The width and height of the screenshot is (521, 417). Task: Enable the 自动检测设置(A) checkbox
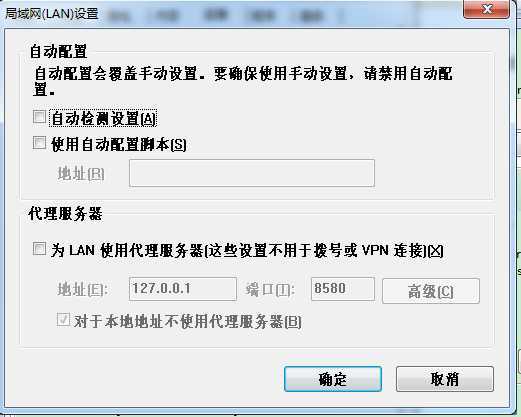point(39,117)
